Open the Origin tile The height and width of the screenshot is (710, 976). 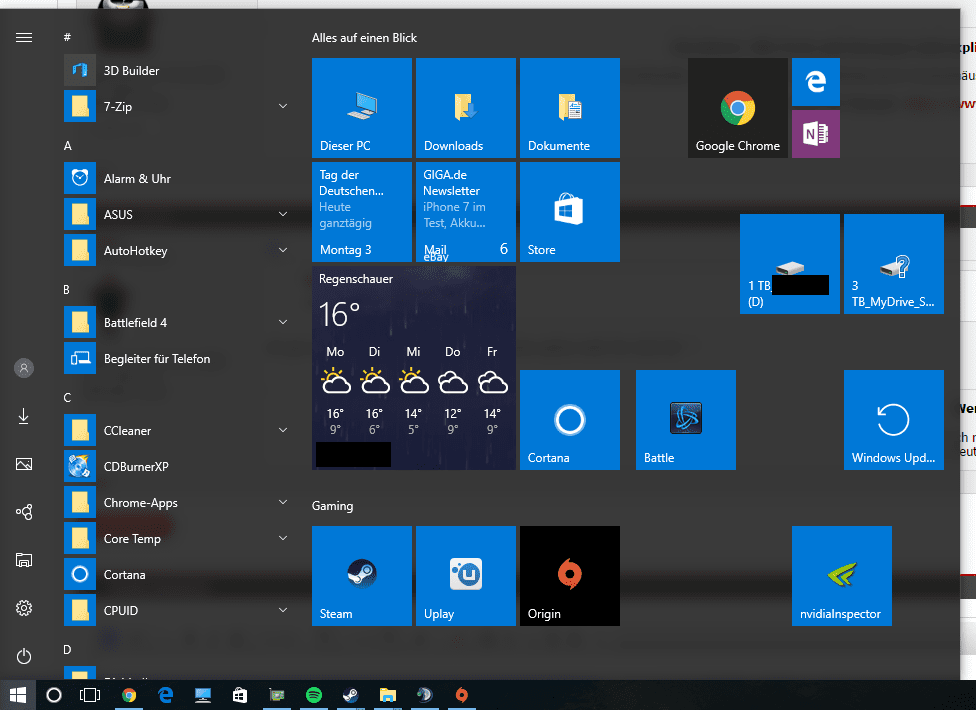pyautogui.click(x=569, y=576)
